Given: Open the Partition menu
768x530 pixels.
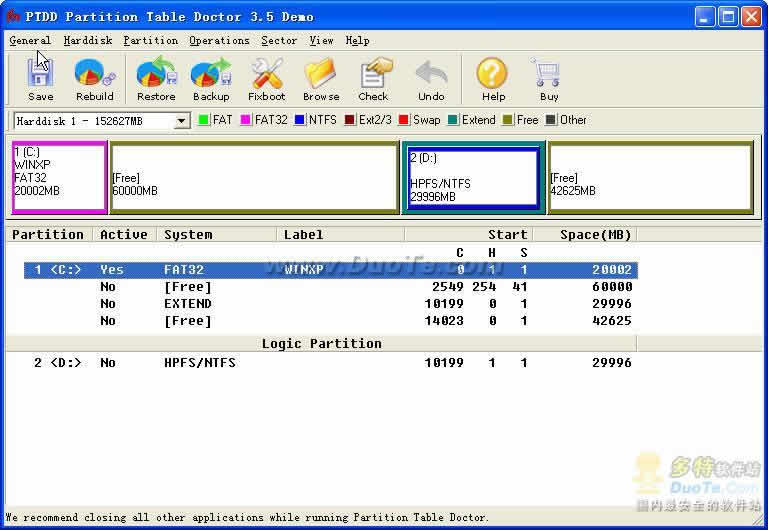Looking at the screenshot, I should click(x=150, y=41).
